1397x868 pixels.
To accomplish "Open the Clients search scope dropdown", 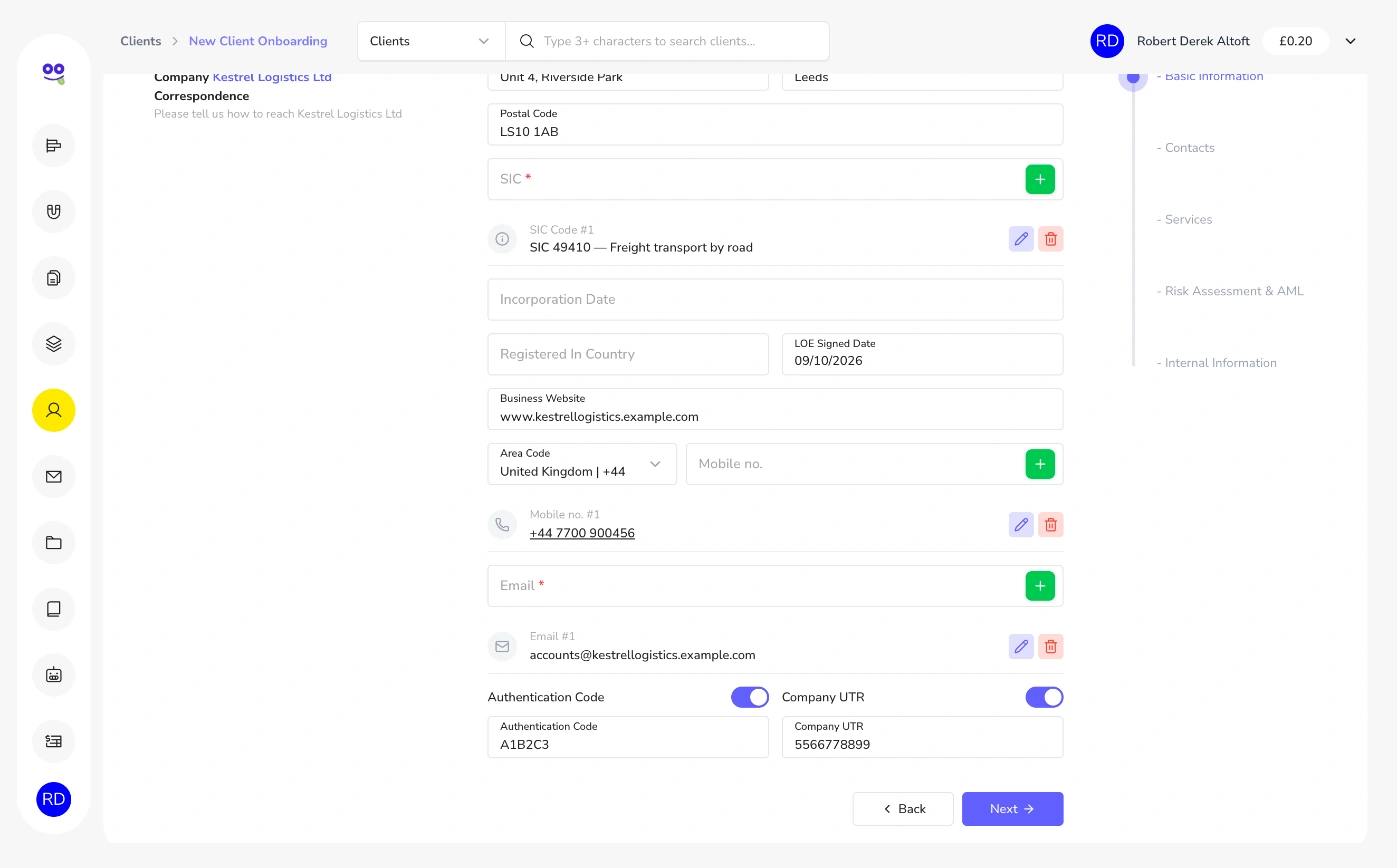I will point(431,41).
